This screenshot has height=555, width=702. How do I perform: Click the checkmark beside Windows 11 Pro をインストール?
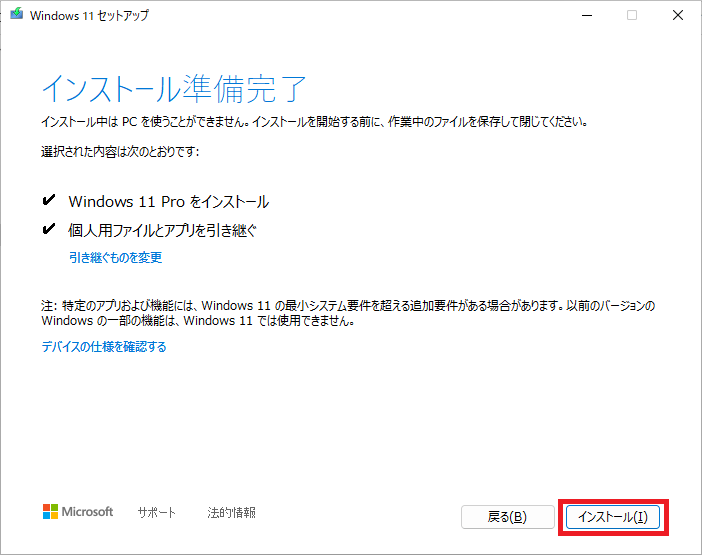point(48,200)
